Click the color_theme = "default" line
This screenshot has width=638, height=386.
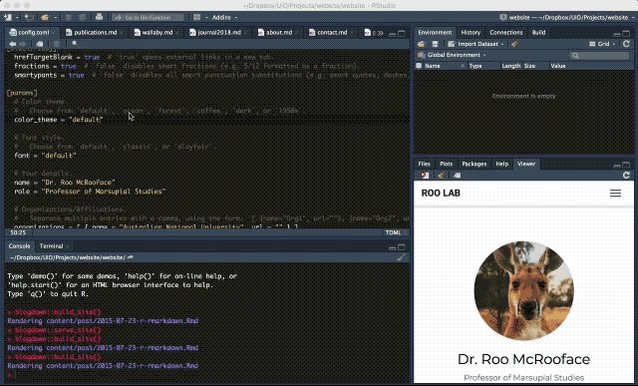(x=59, y=120)
